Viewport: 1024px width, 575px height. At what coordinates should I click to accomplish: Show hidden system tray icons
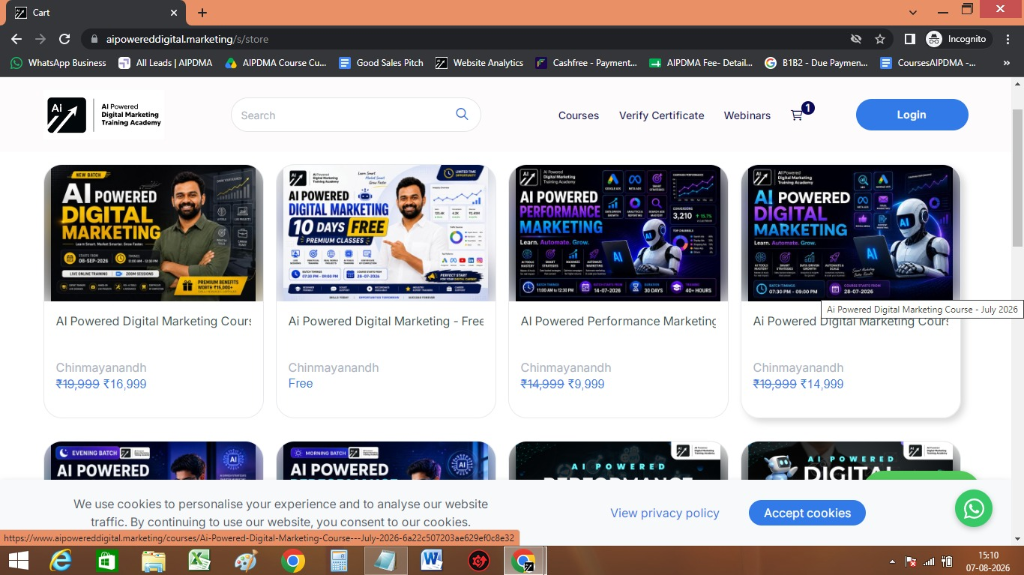(x=892, y=561)
